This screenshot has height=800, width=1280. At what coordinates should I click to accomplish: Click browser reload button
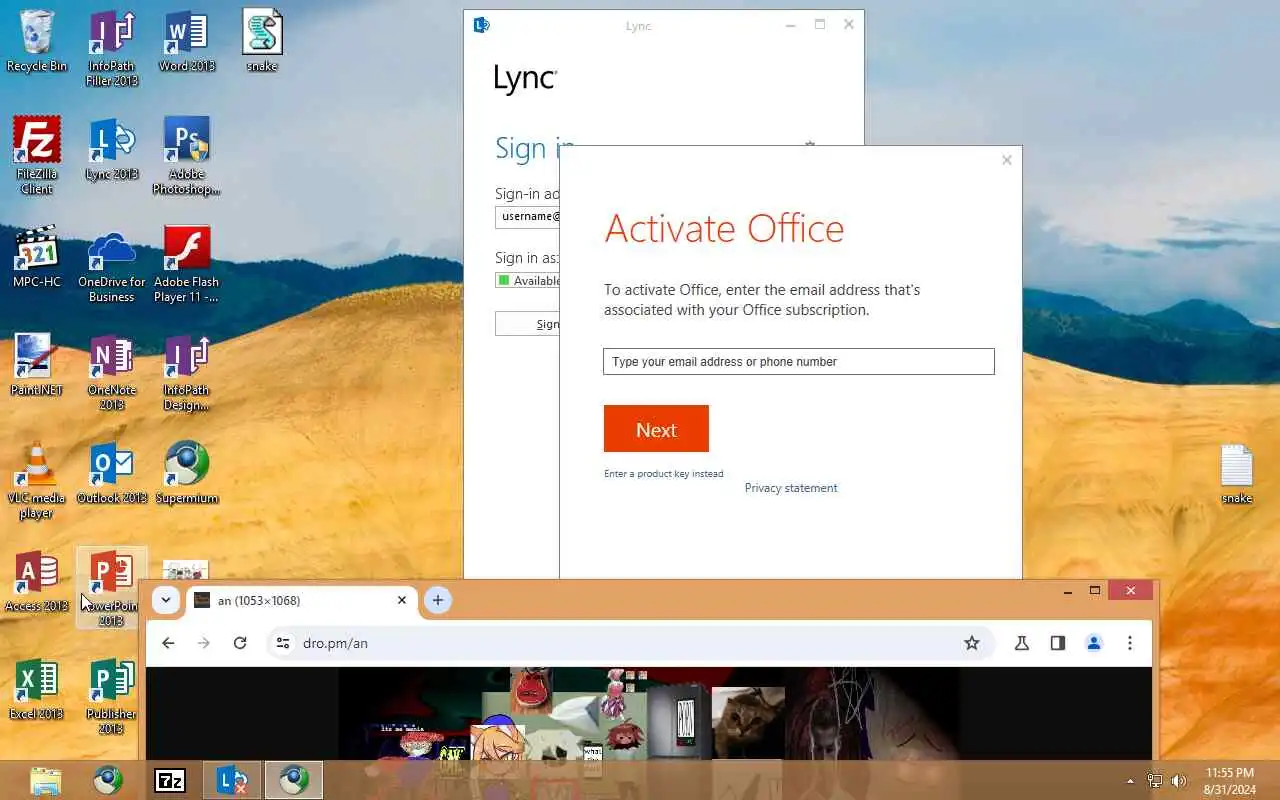(x=240, y=643)
